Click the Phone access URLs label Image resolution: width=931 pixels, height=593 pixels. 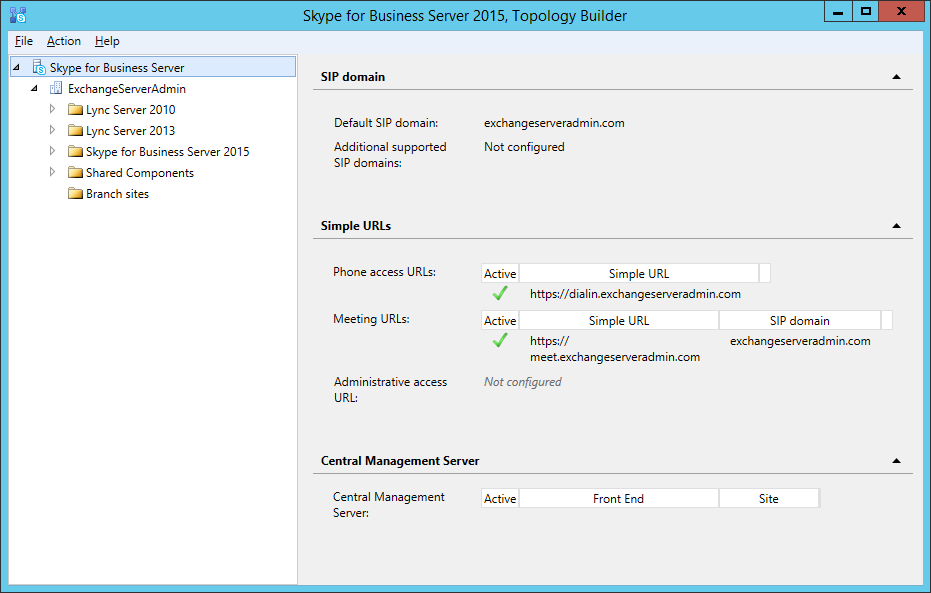384,272
